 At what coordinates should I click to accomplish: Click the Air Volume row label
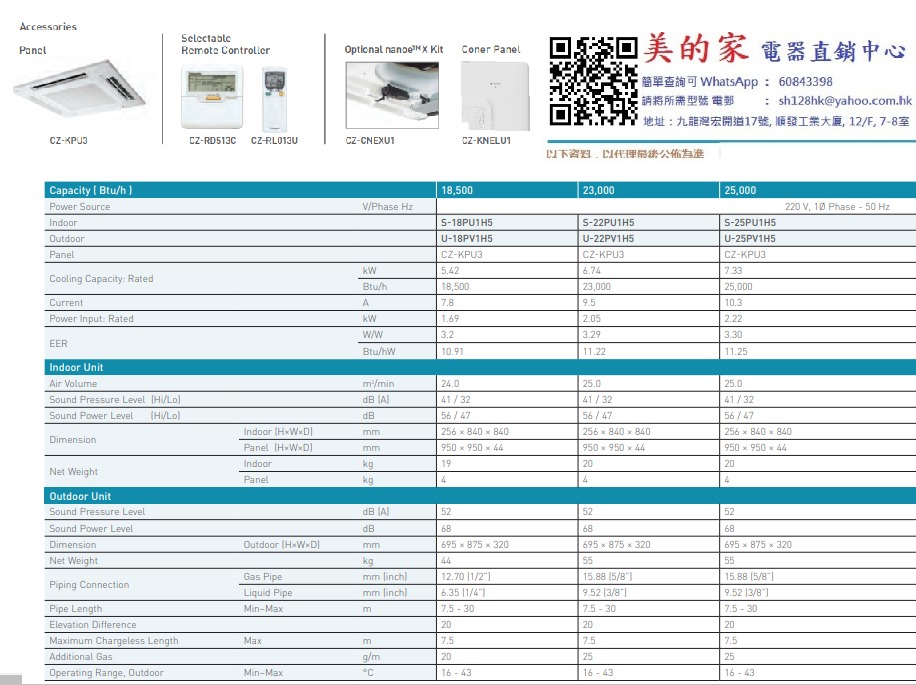pos(73,384)
